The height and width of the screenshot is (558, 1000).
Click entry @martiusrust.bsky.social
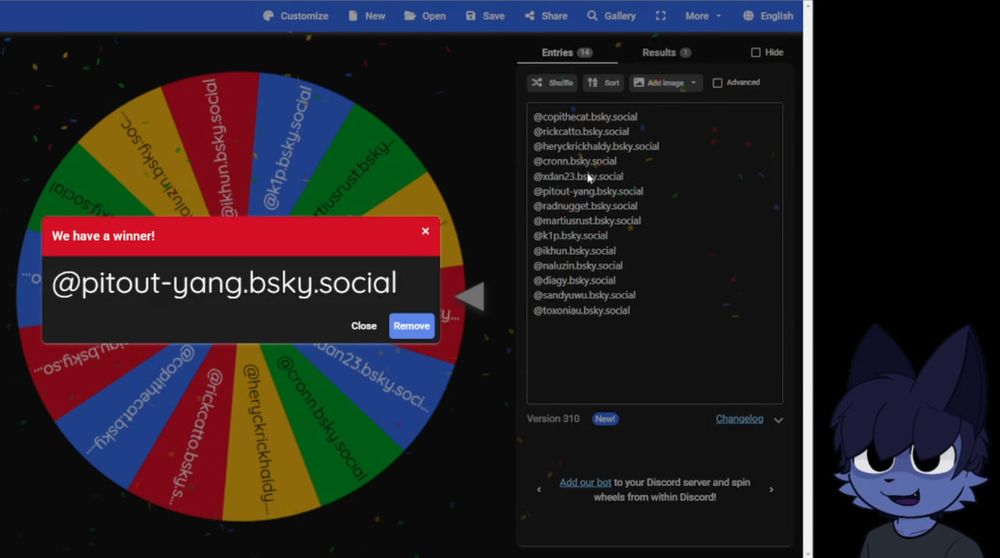[587, 221]
